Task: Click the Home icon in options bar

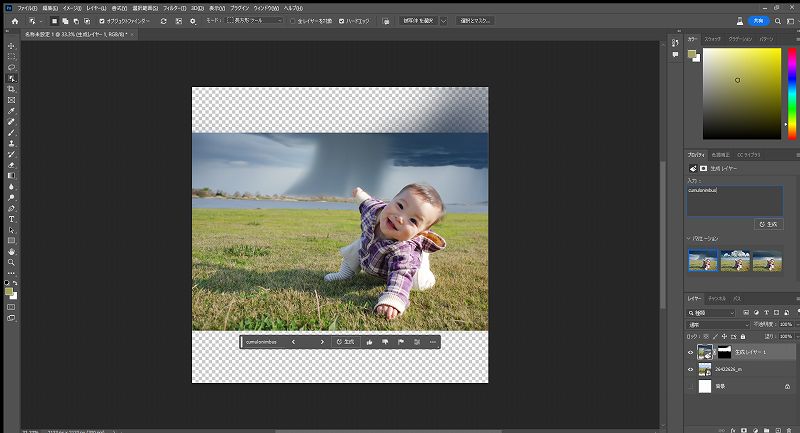Action: 15,21
